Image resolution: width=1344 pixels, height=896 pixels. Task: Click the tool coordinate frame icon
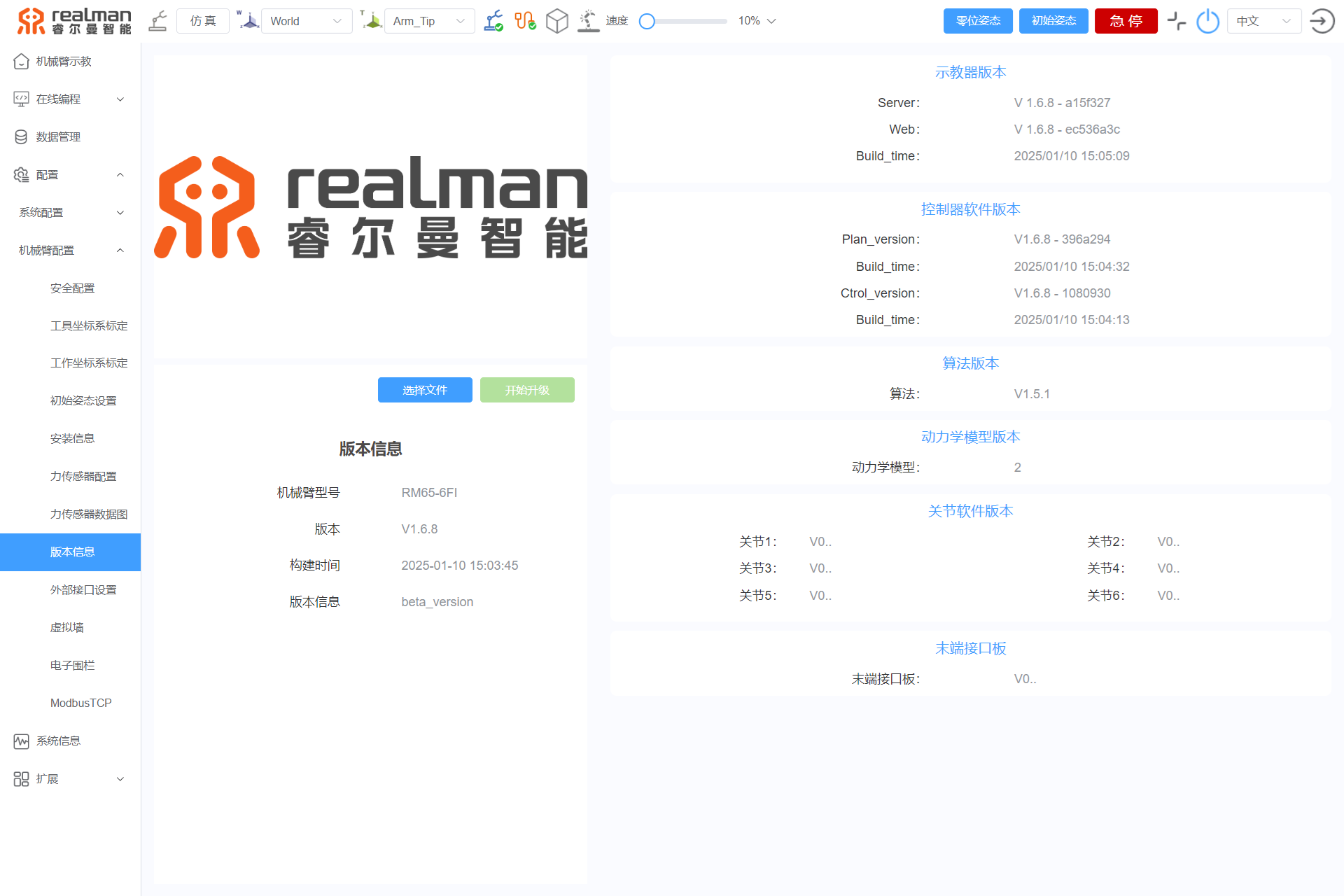(x=371, y=20)
